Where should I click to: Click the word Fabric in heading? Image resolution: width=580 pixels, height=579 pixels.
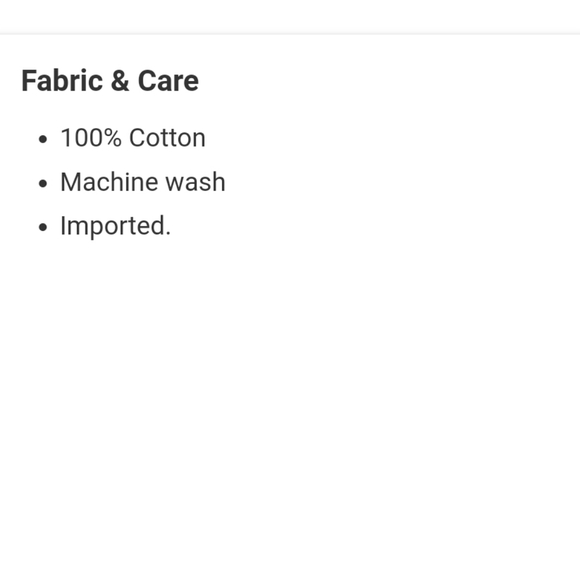[x=62, y=81]
